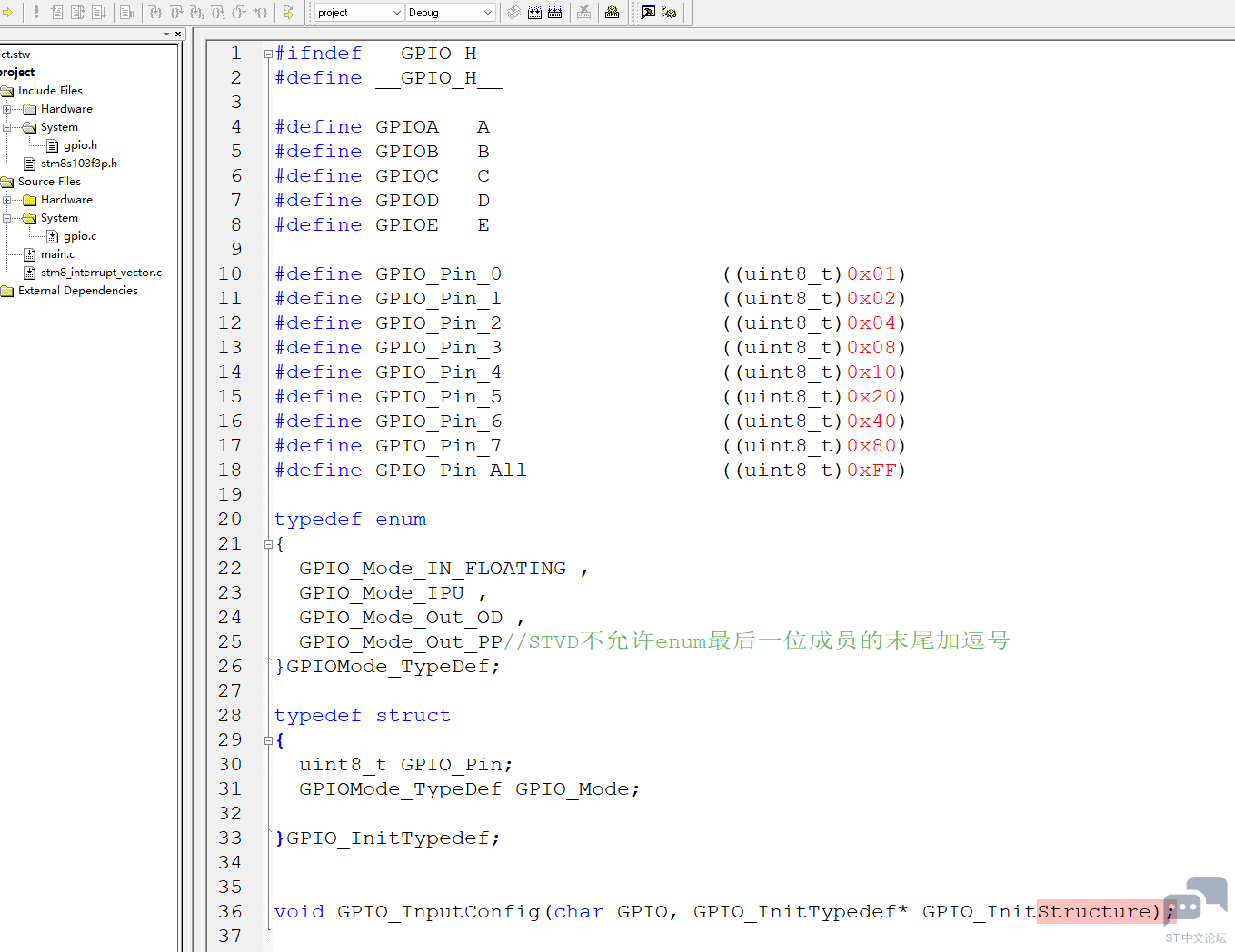
Task: Open gpio.h in the tree
Action: pos(80,145)
